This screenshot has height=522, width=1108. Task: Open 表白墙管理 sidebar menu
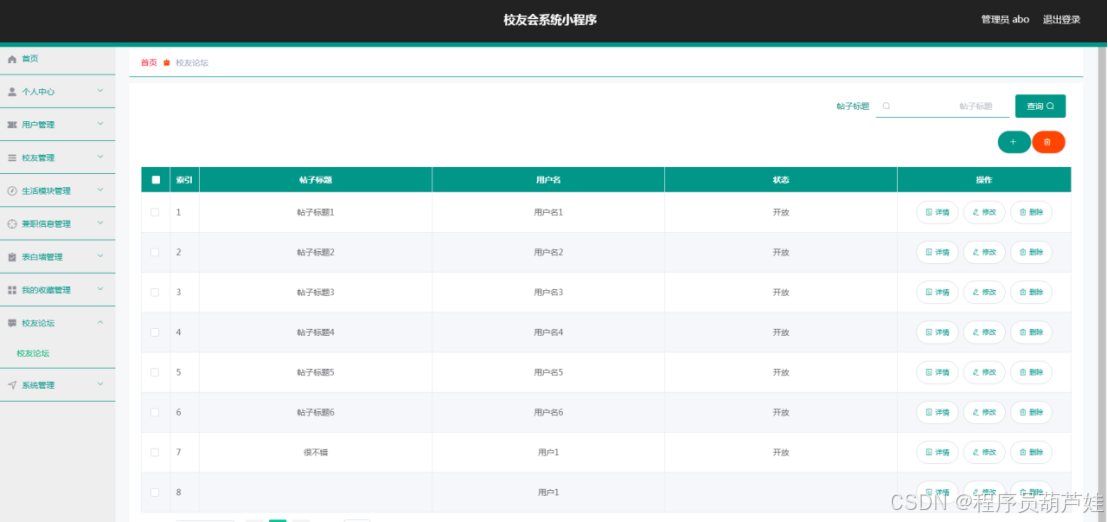click(57, 257)
